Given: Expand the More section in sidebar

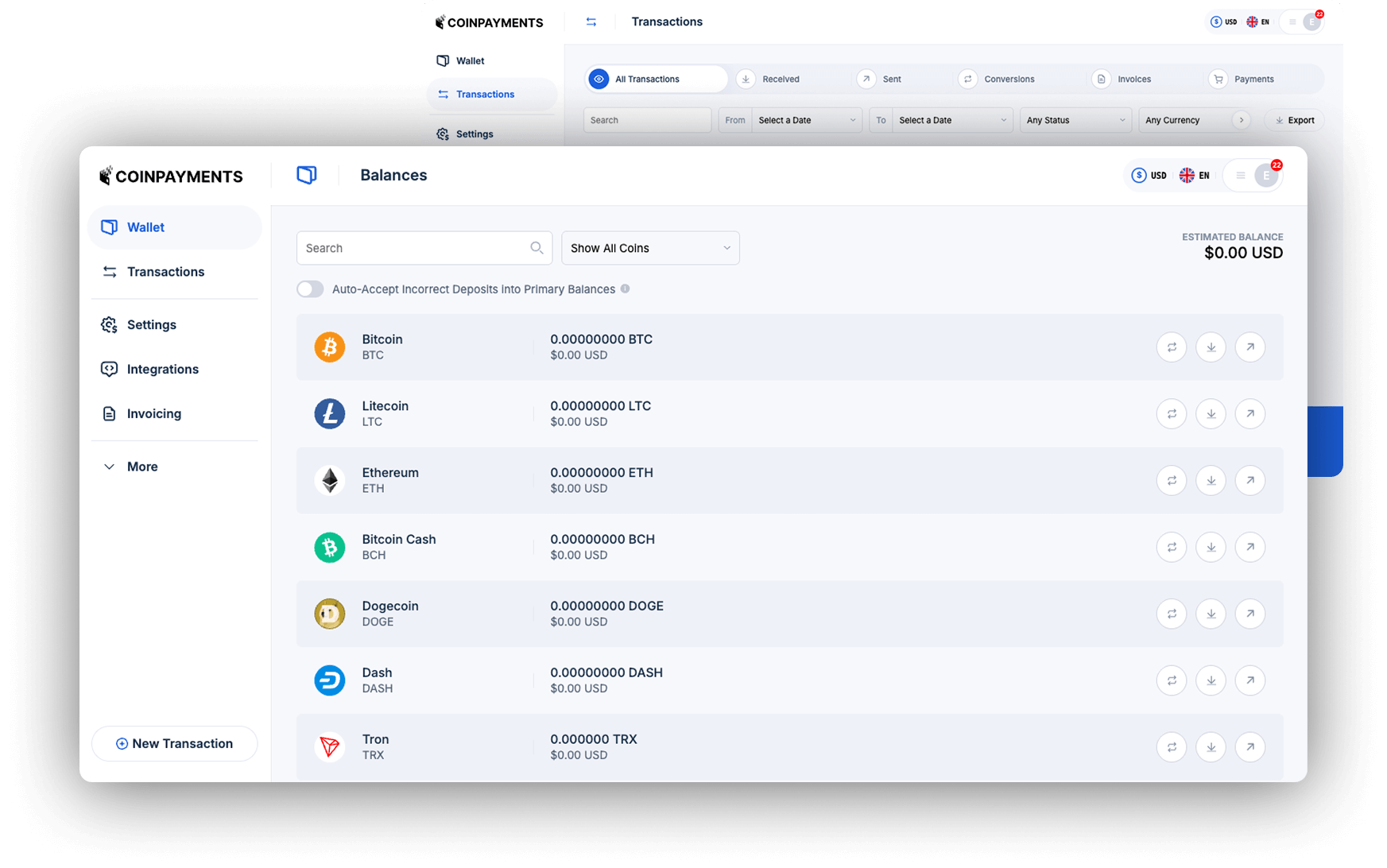Looking at the screenshot, I should point(131,467).
